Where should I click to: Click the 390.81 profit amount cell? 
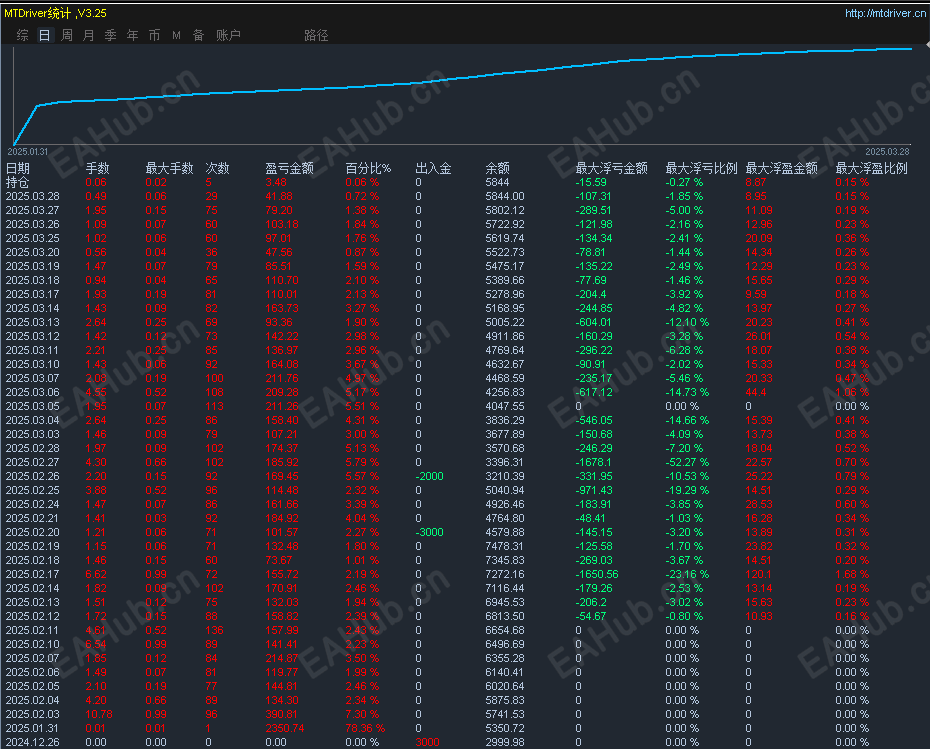point(282,715)
